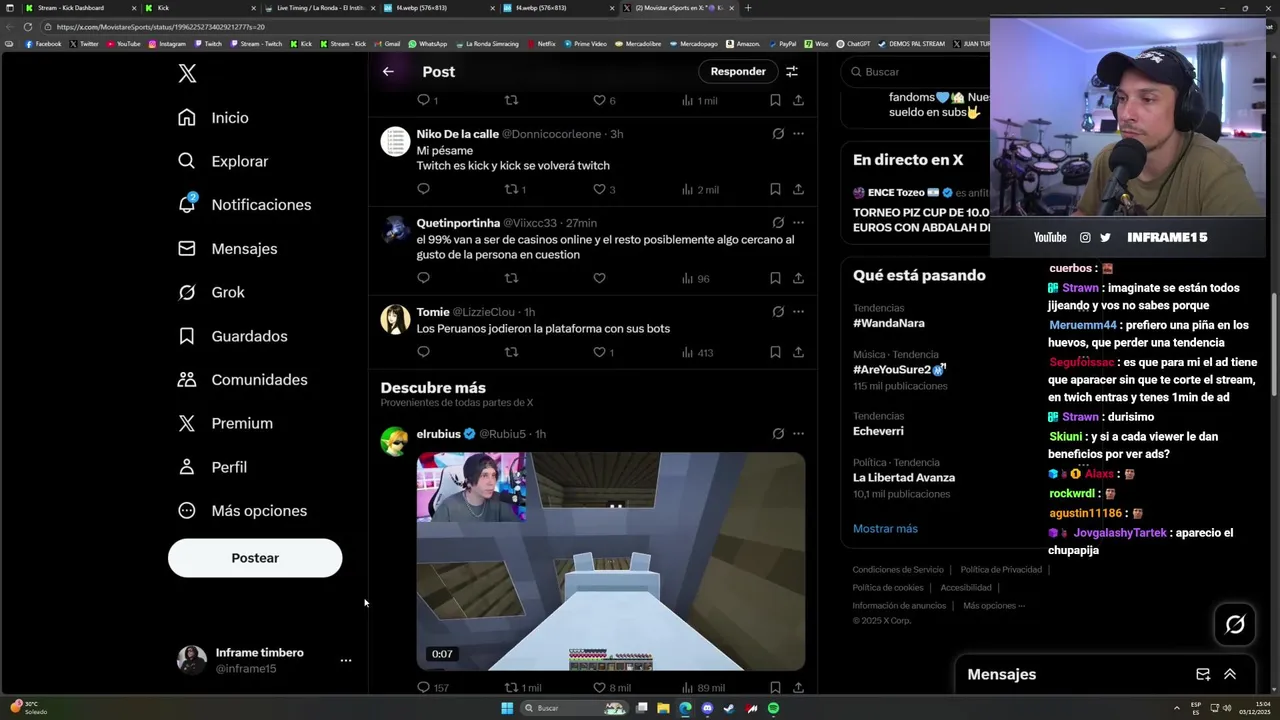Open new browser tab plus button

click(x=748, y=8)
